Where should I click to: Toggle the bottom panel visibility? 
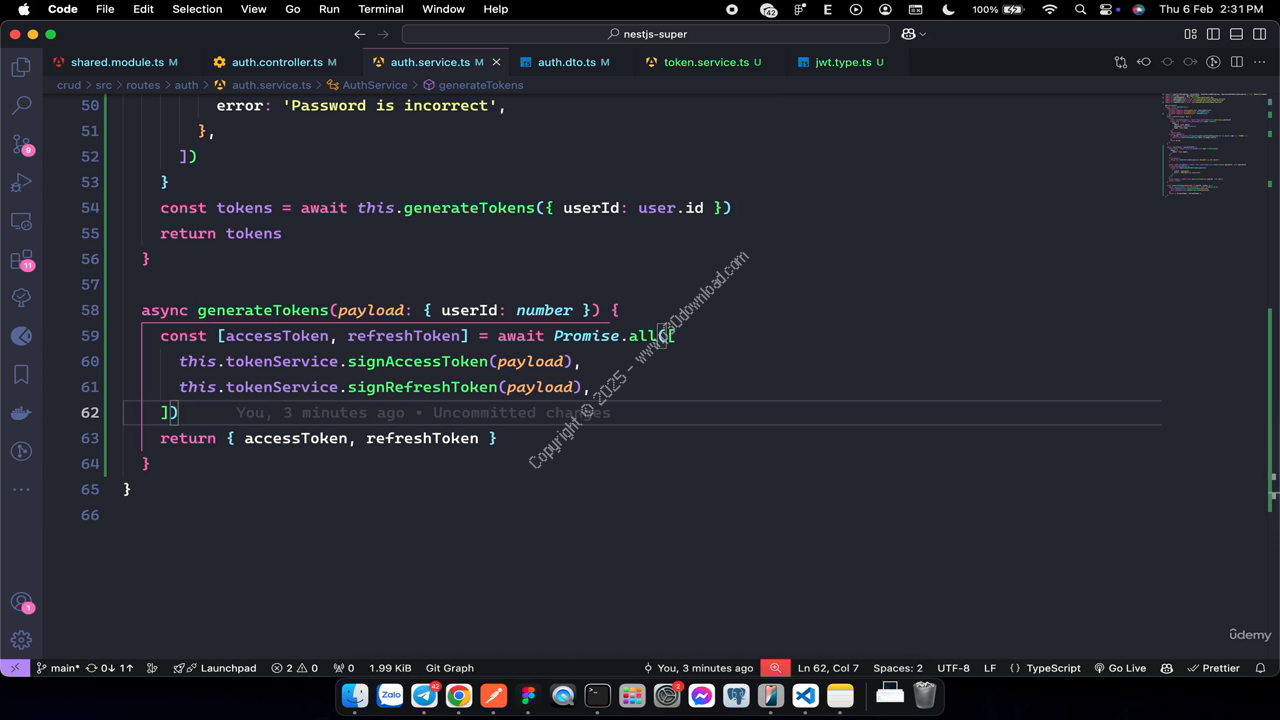pos(1237,34)
